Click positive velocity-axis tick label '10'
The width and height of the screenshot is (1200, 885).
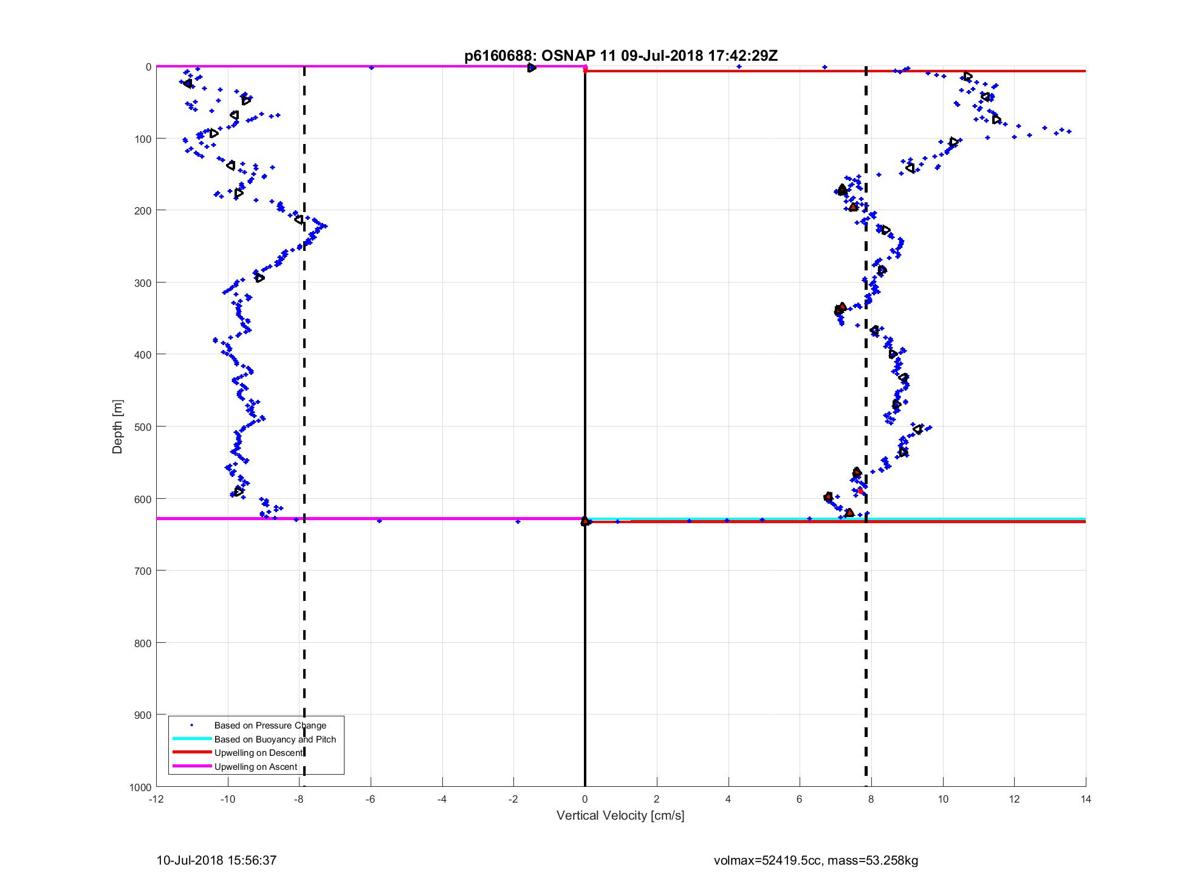943,800
